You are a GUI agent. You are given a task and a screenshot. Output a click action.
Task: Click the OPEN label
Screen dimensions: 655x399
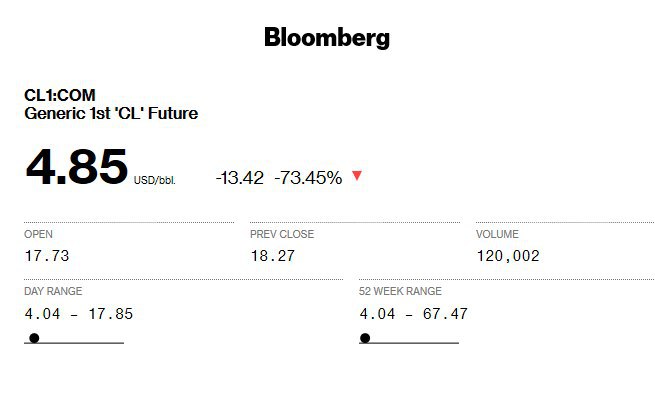click(x=38, y=234)
